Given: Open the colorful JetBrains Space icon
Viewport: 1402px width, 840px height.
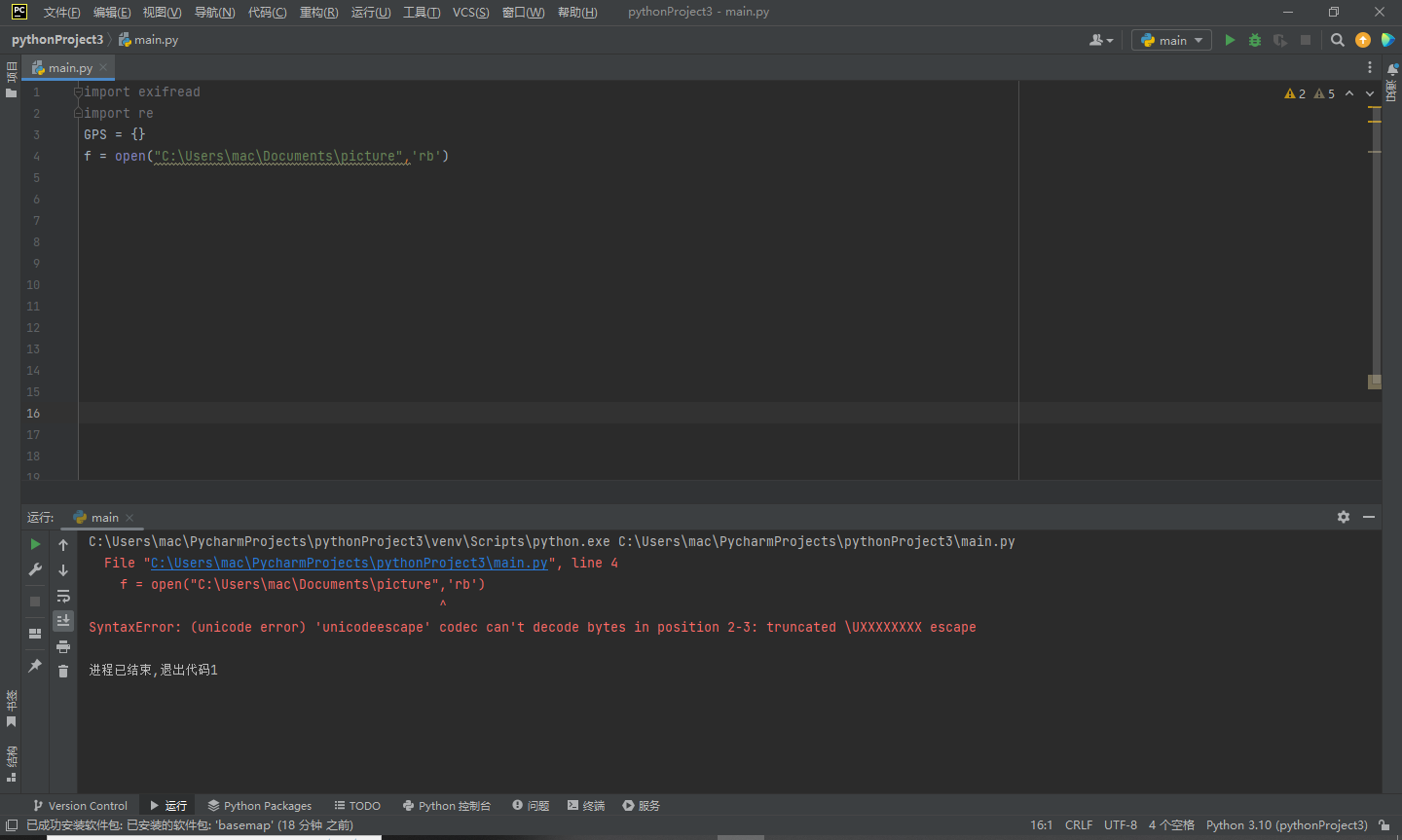Looking at the screenshot, I should pos(1388,40).
